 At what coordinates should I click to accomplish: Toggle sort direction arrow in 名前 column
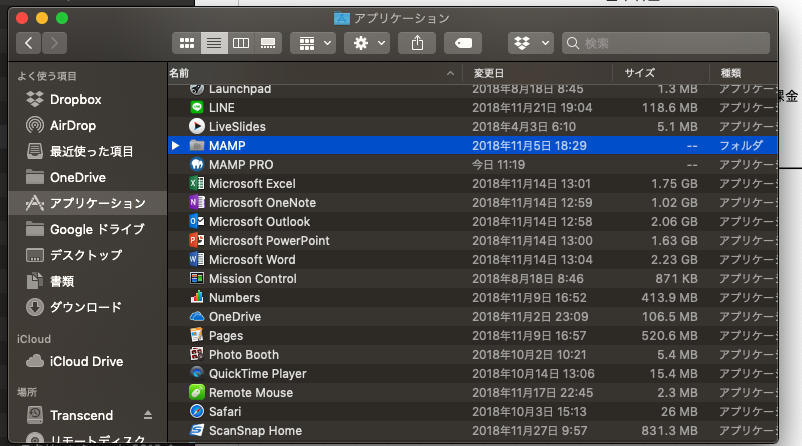pyautogui.click(x=450, y=73)
